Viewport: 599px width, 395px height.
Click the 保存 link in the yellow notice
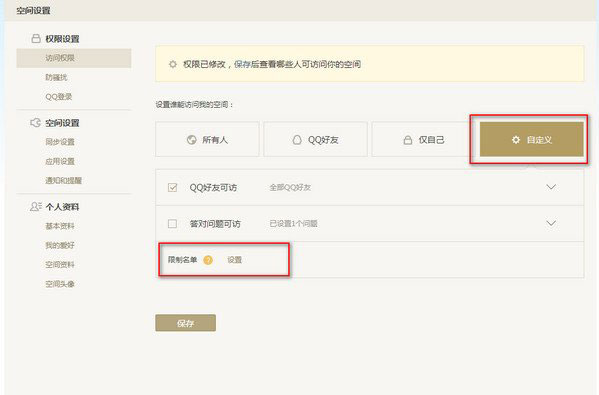[242, 64]
